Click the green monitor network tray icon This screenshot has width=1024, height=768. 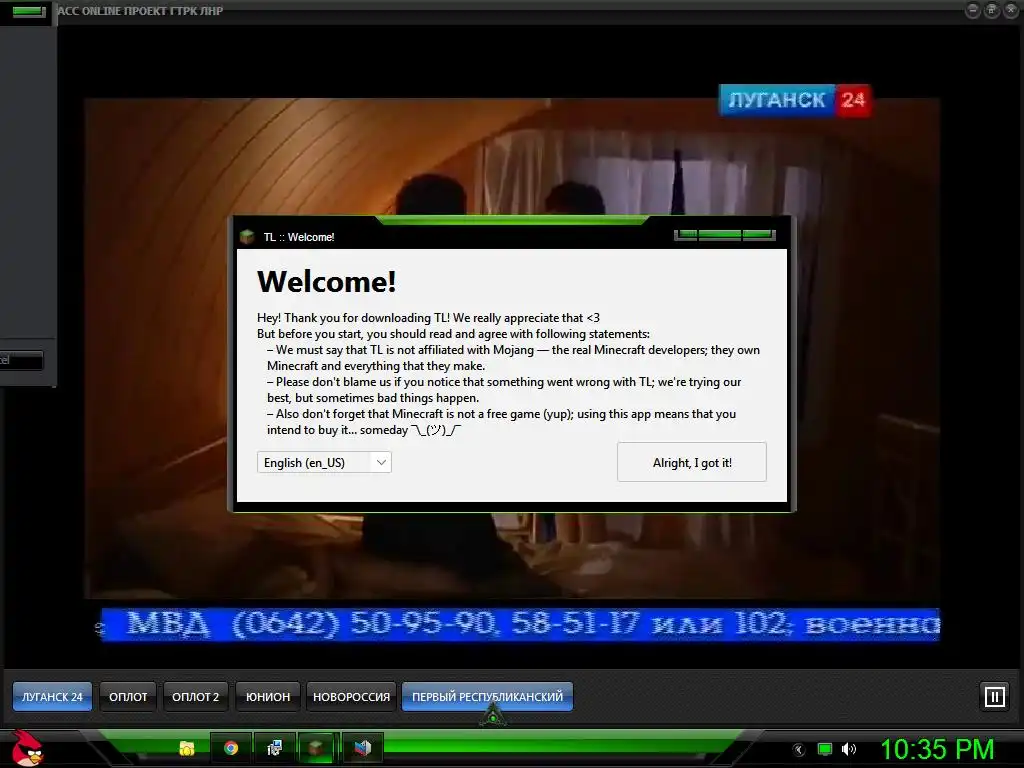pyautogui.click(x=825, y=749)
